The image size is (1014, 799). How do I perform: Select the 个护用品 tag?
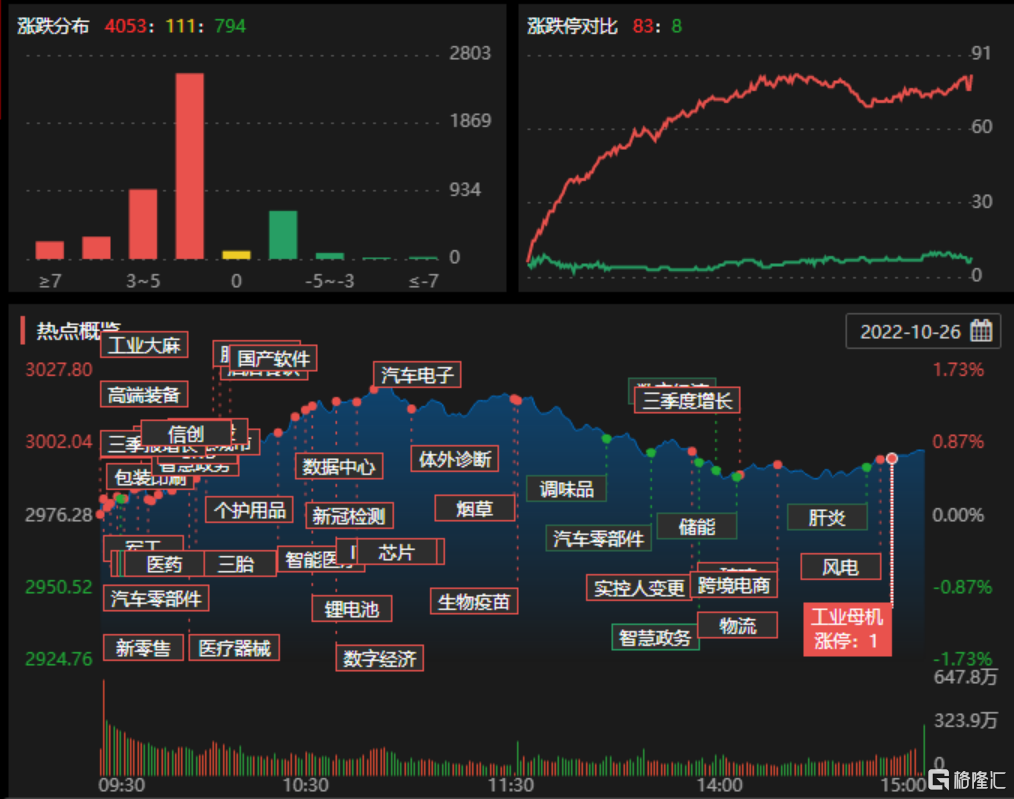pyautogui.click(x=250, y=510)
